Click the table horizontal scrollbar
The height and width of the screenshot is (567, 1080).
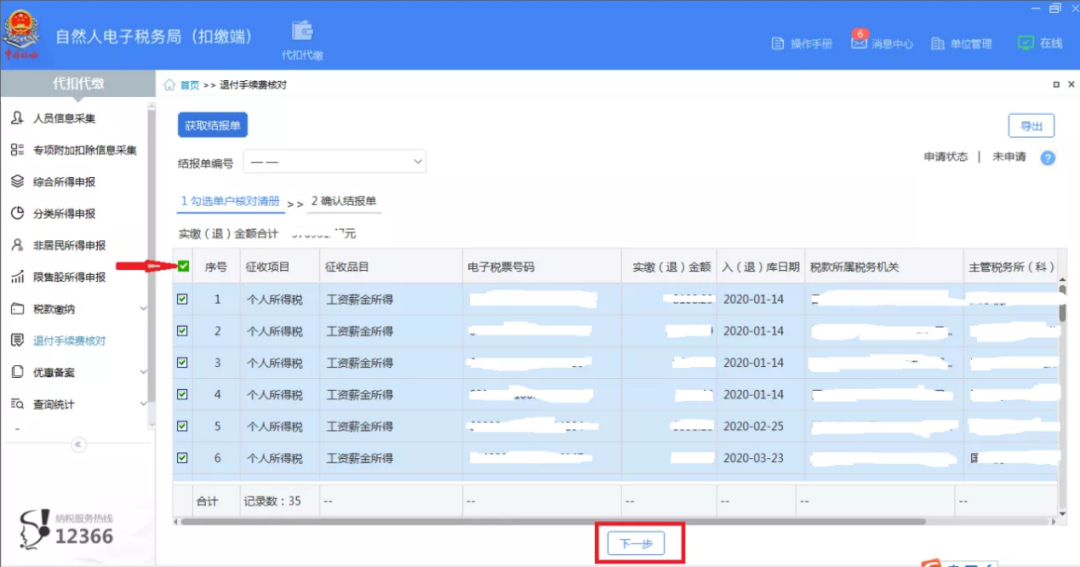pyautogui.click(x=553, y=522)
